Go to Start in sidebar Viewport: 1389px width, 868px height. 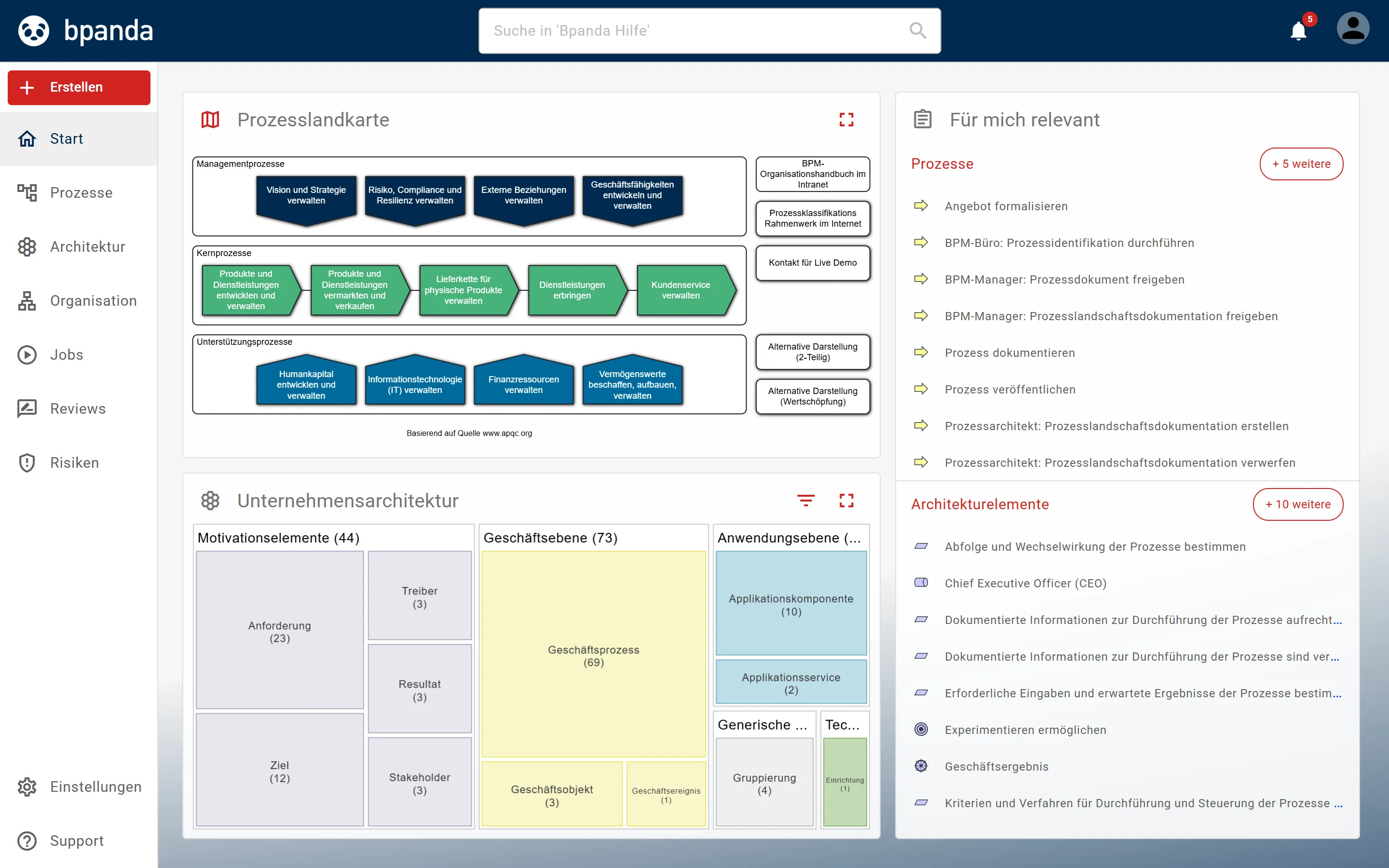tap(79, 138)
